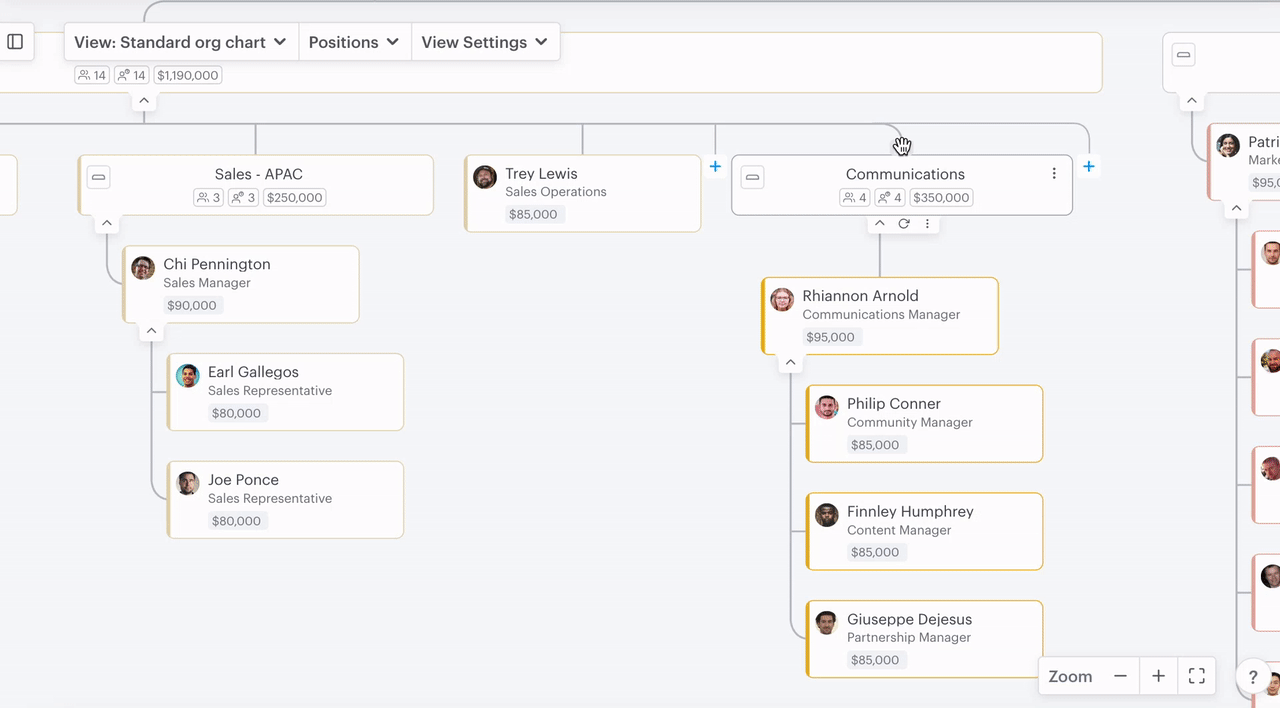Click the refresh icon below Communications card
The width and height of the screenshot is (1280, 708).
click(903, 223)
